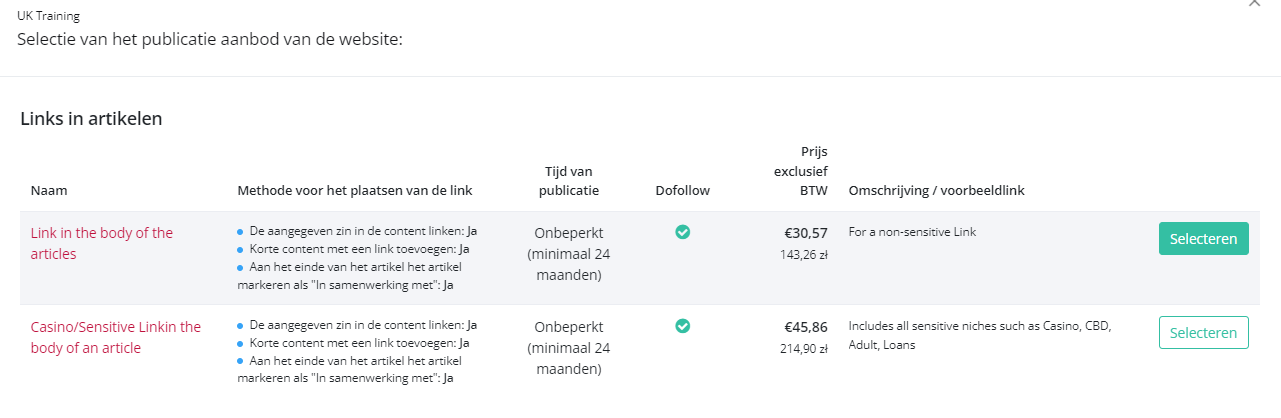
Task: Click the Dofollow column header
Action: point(682,190)
